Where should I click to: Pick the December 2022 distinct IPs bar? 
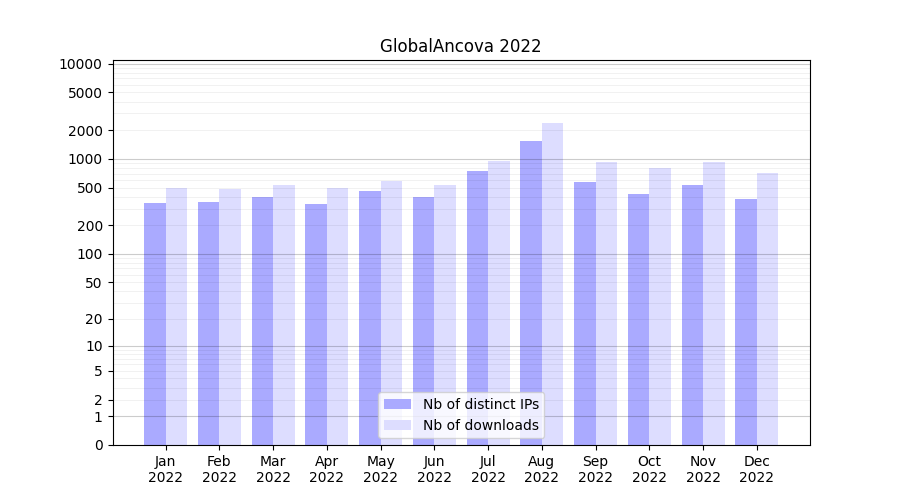pos(746,322)
